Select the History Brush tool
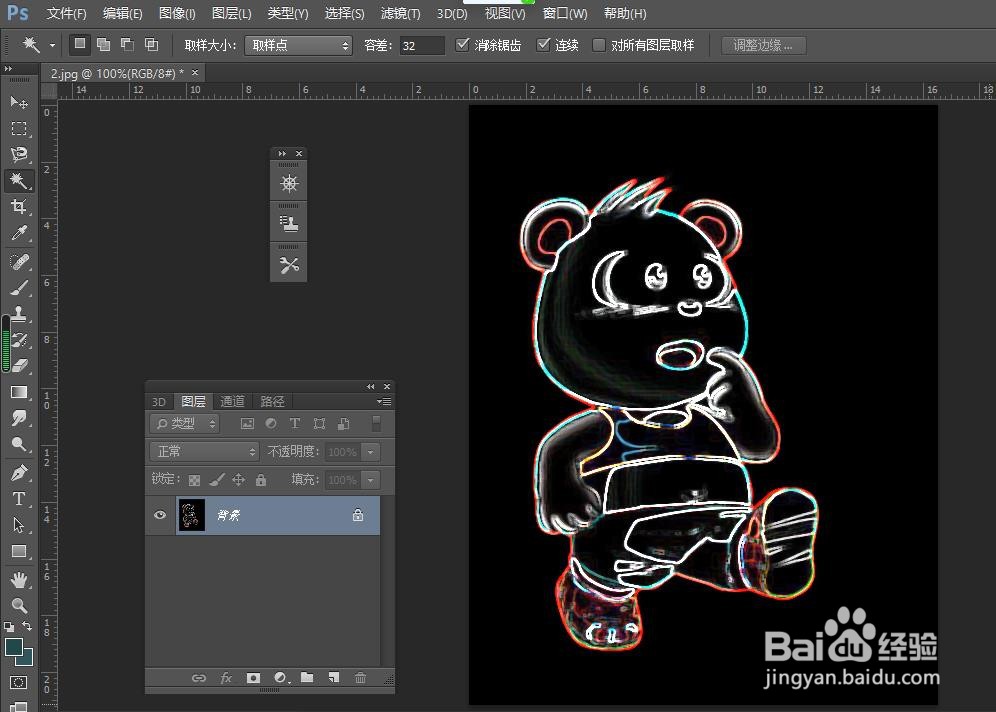This screenshot has width=996, height=712. click(18, 340)
